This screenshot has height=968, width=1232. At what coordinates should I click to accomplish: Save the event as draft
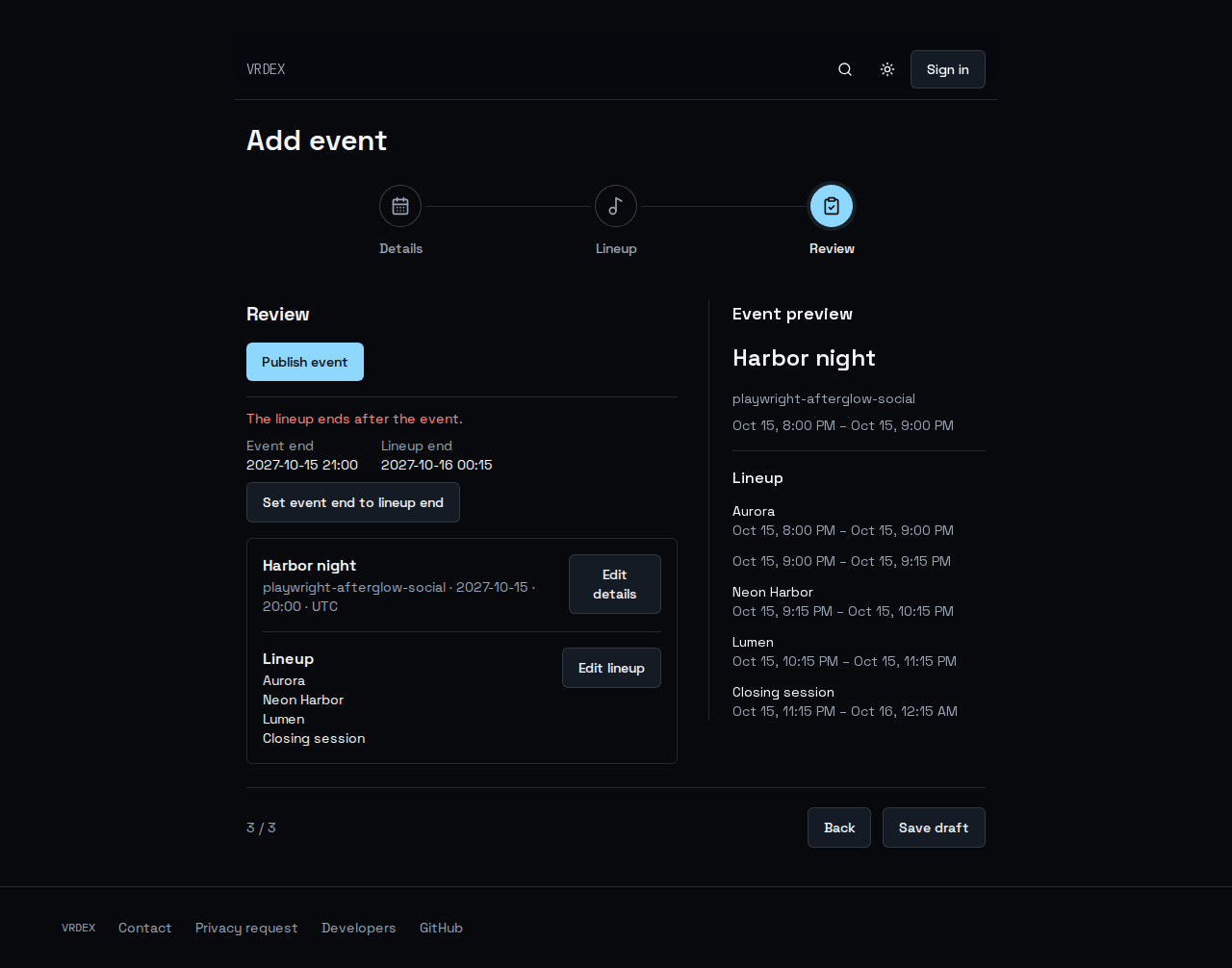pos(934,828)
